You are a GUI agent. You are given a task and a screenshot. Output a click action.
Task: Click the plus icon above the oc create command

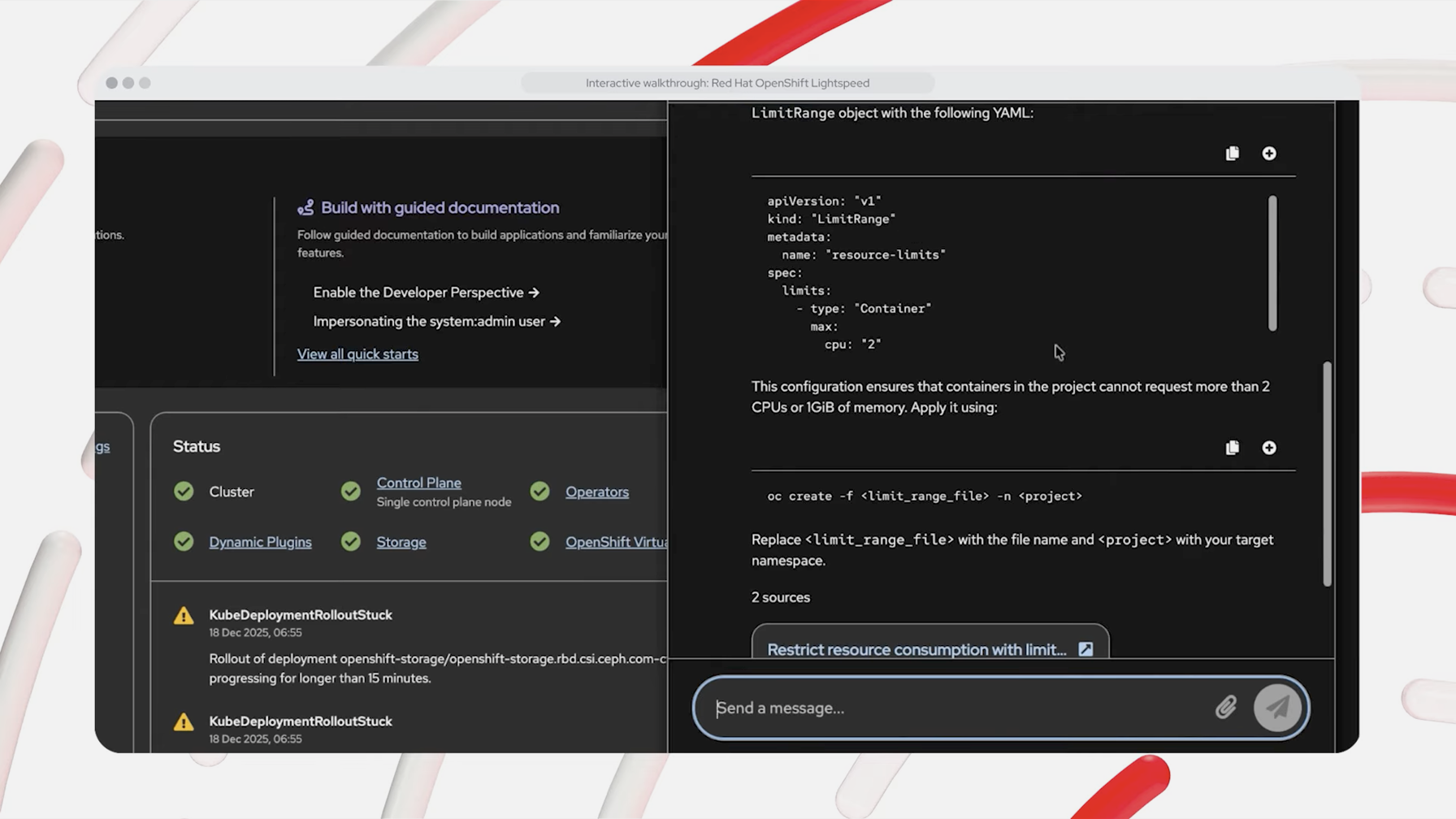point(1269,448)
